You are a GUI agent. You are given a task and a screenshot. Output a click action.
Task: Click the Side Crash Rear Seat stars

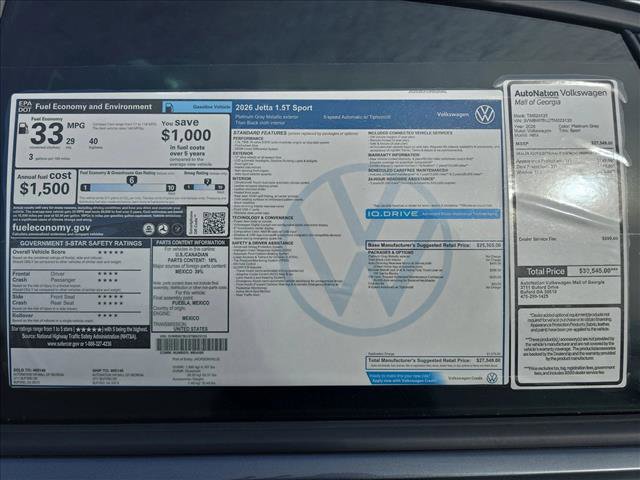coord(110,303)
